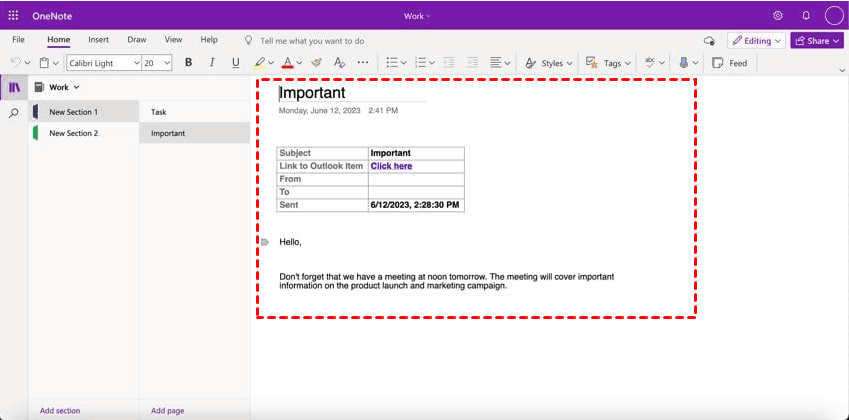Open undo options dropdown arrow

(28, 63)
